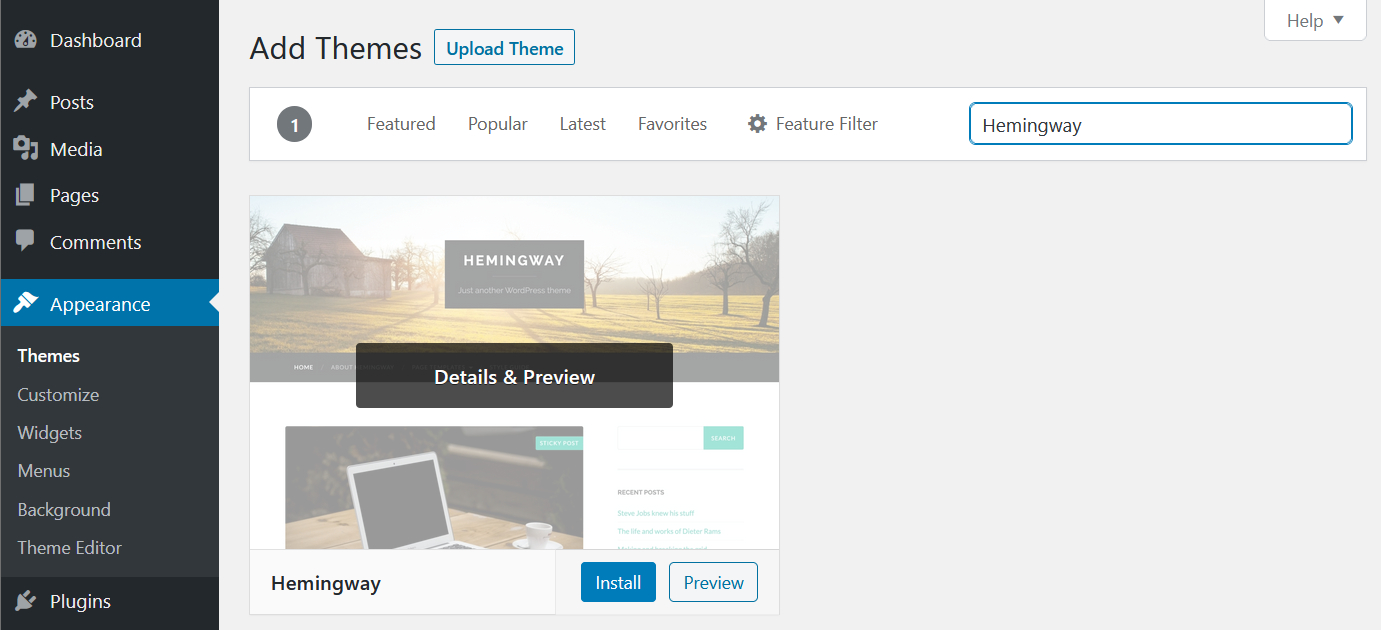Click the Upload Theme button

[504, 48]
